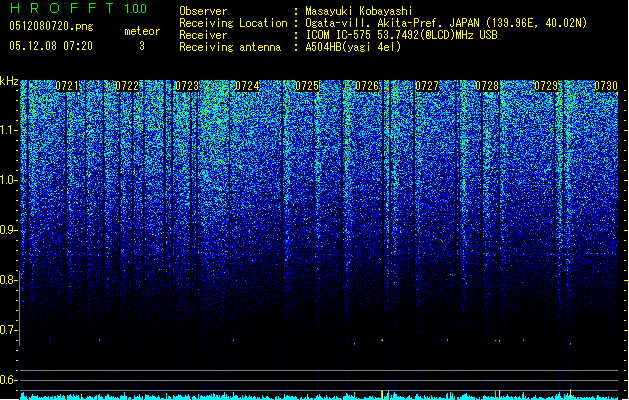Click the Receiving antenna label
This screenshot has width=629, height=400.
pyautogui.click(x=230, y=47)
